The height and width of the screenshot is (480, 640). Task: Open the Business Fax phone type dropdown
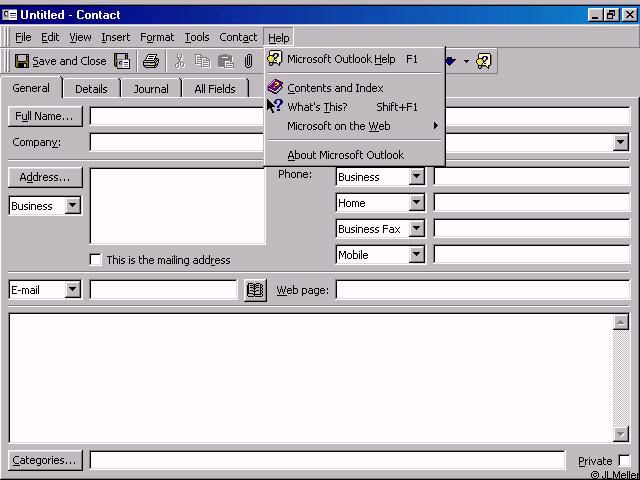tap(416, 229)
